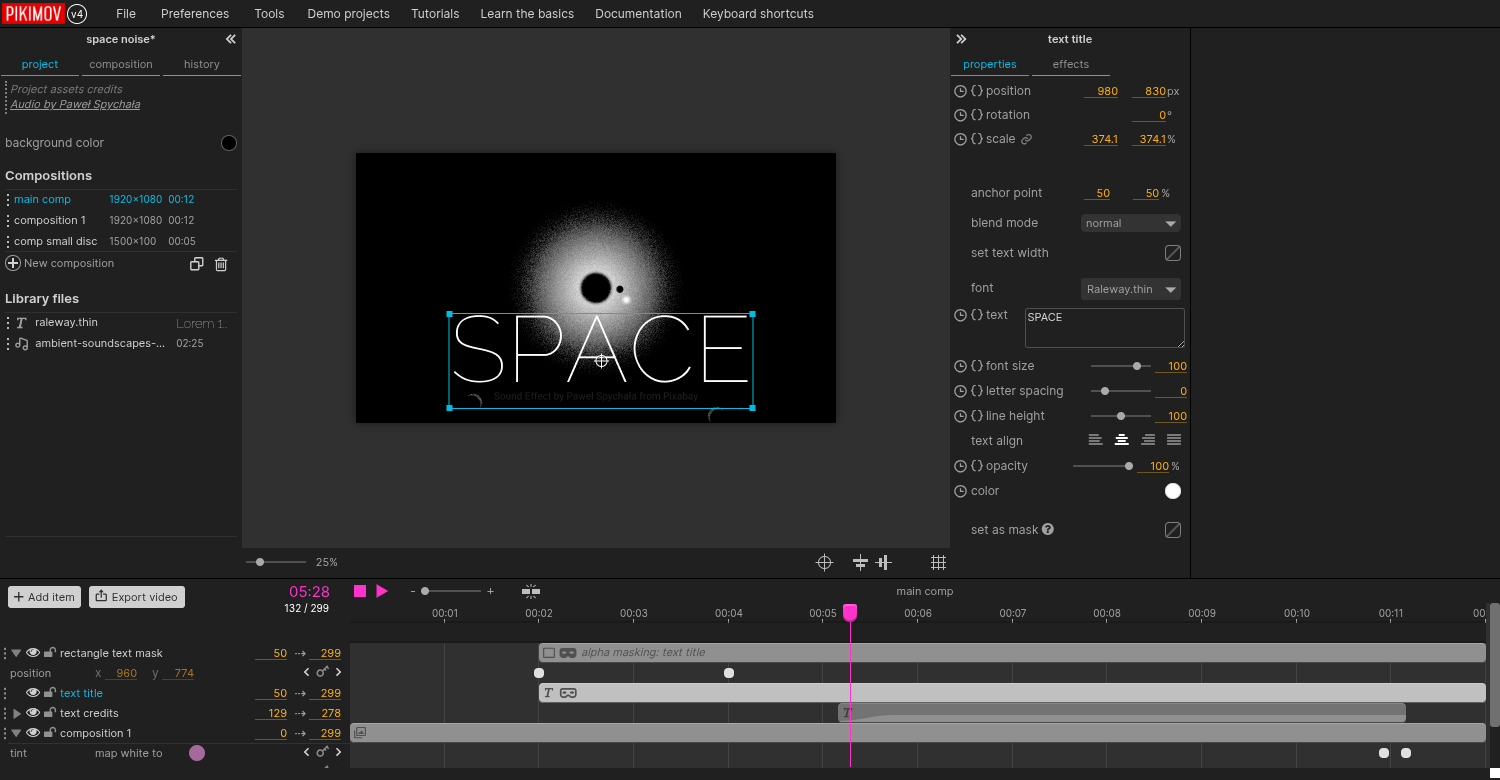Collapse the composition 1 layer properties
The width and height of the screenshot is (1500, 780).
16,733
